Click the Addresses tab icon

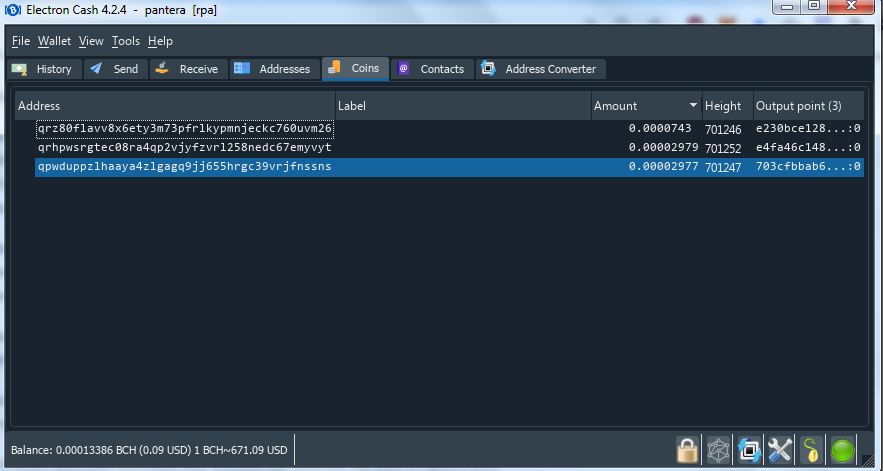[x=242, y=68]
